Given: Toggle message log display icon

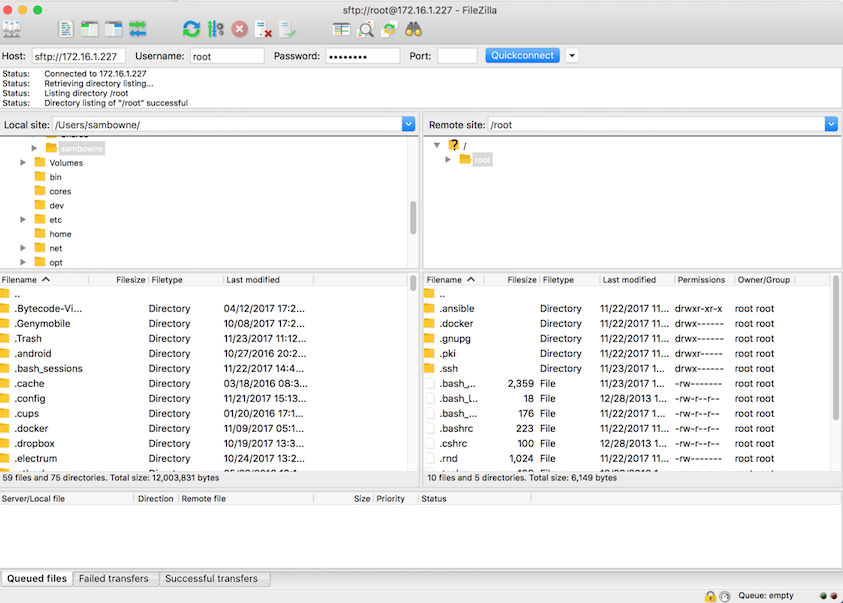Looking at the screenshot, I should (x=66, y=29).
